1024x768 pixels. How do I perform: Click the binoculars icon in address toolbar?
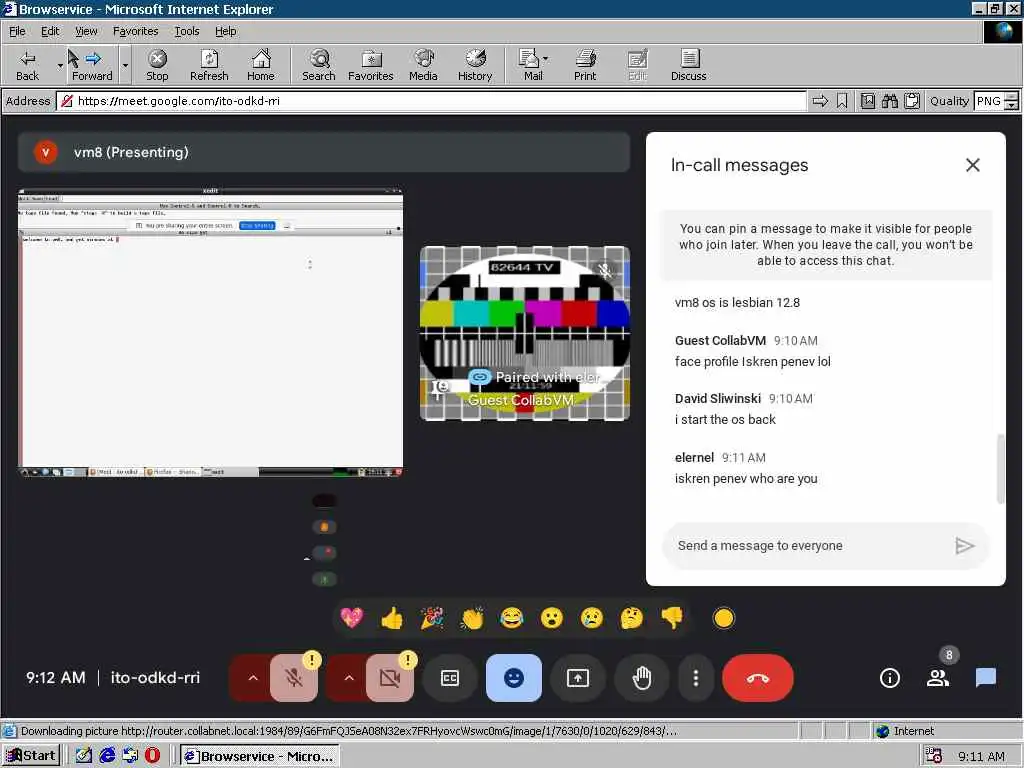pyautogui.click(x=889, y=101)
